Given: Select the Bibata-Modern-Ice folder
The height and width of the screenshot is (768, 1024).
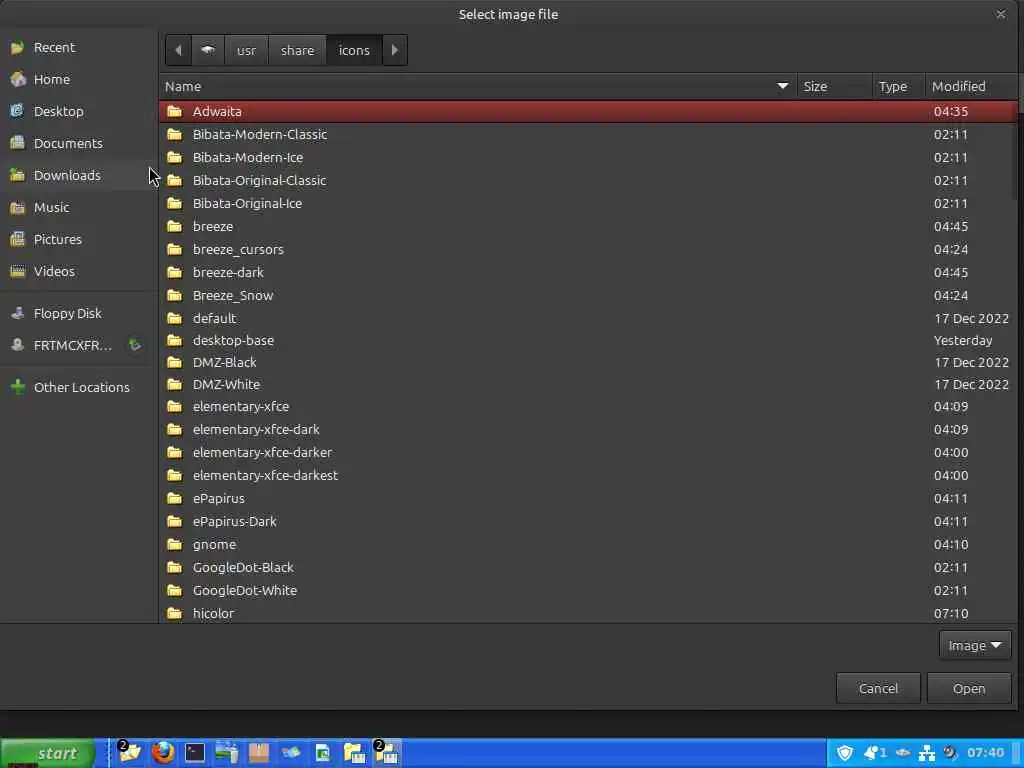Looking at the screenshot, I should coord(586,157).
